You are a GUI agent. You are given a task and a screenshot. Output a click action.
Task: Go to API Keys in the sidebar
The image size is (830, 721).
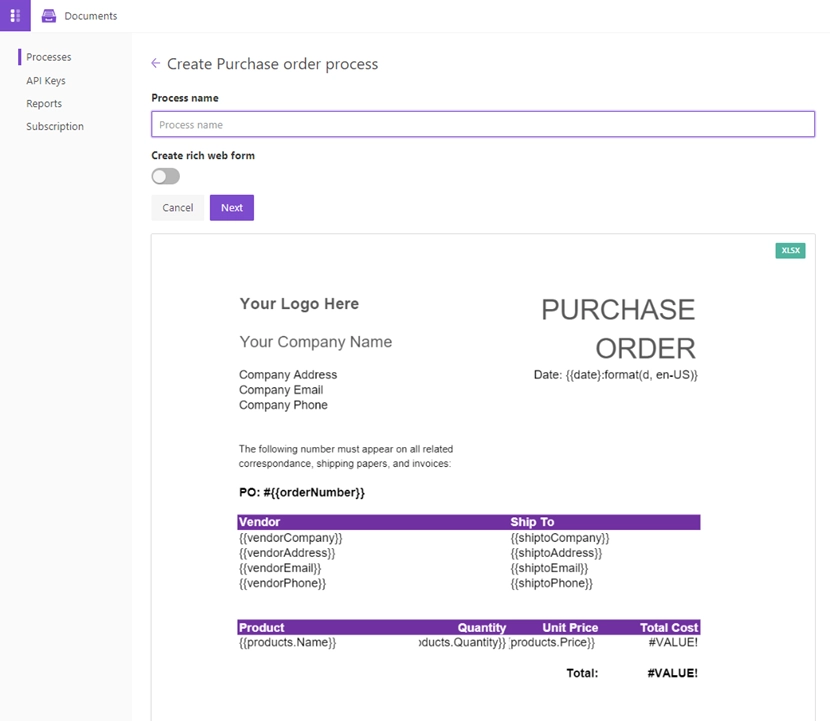pos(46,80)
